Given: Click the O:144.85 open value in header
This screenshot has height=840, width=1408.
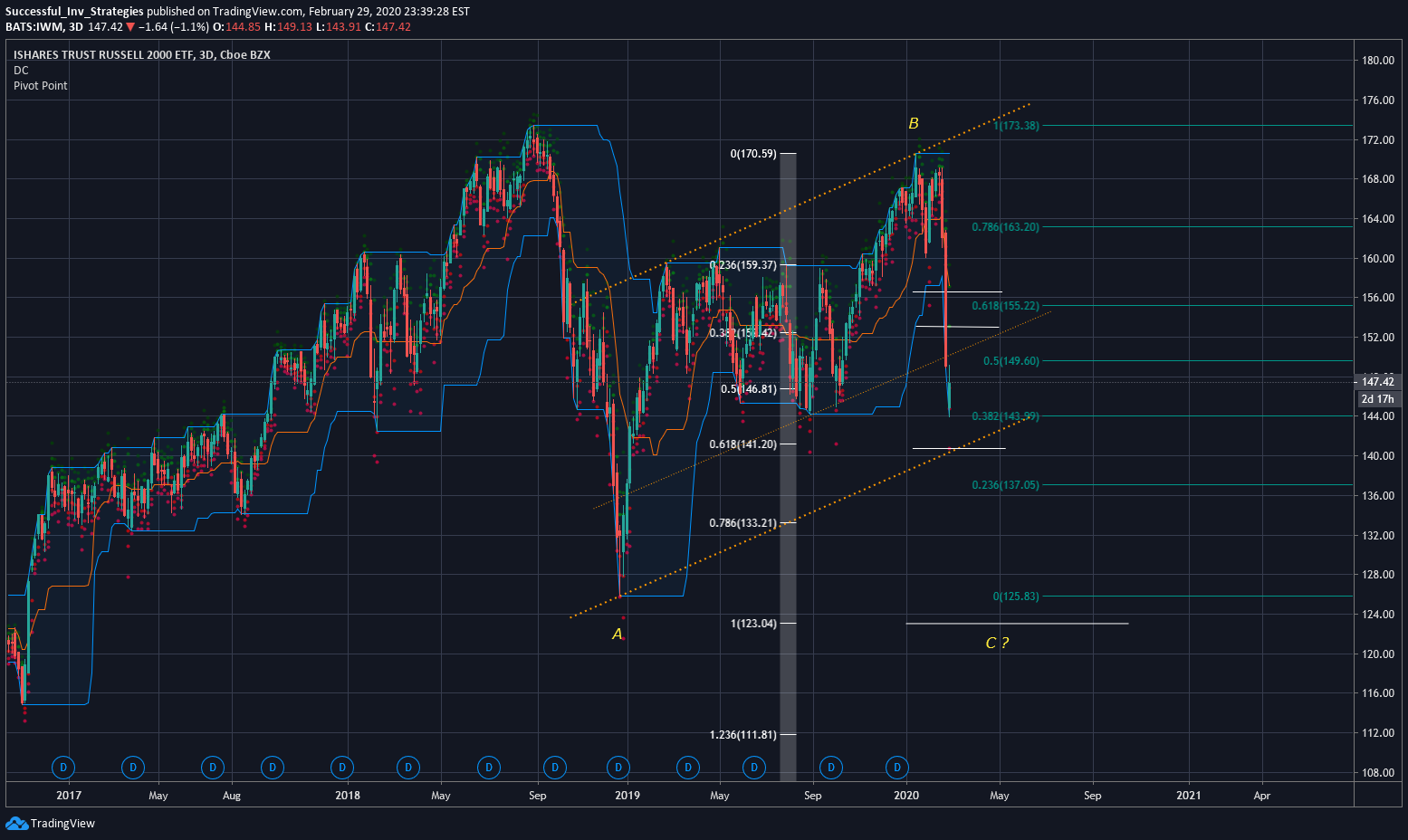Looking at the screenshot, I should pyautogui.click(x=237, y=27).
